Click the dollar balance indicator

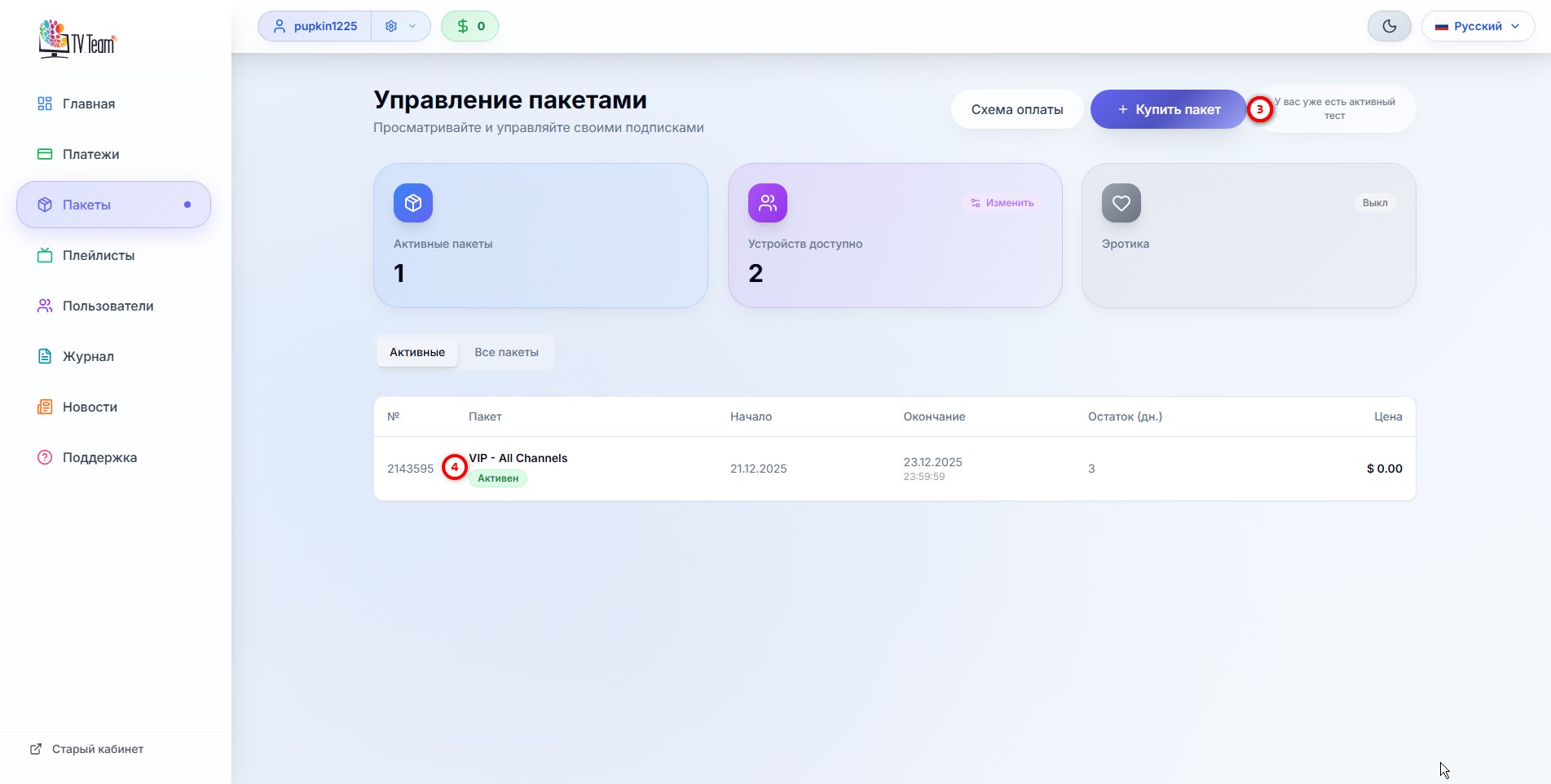(469, 26)
